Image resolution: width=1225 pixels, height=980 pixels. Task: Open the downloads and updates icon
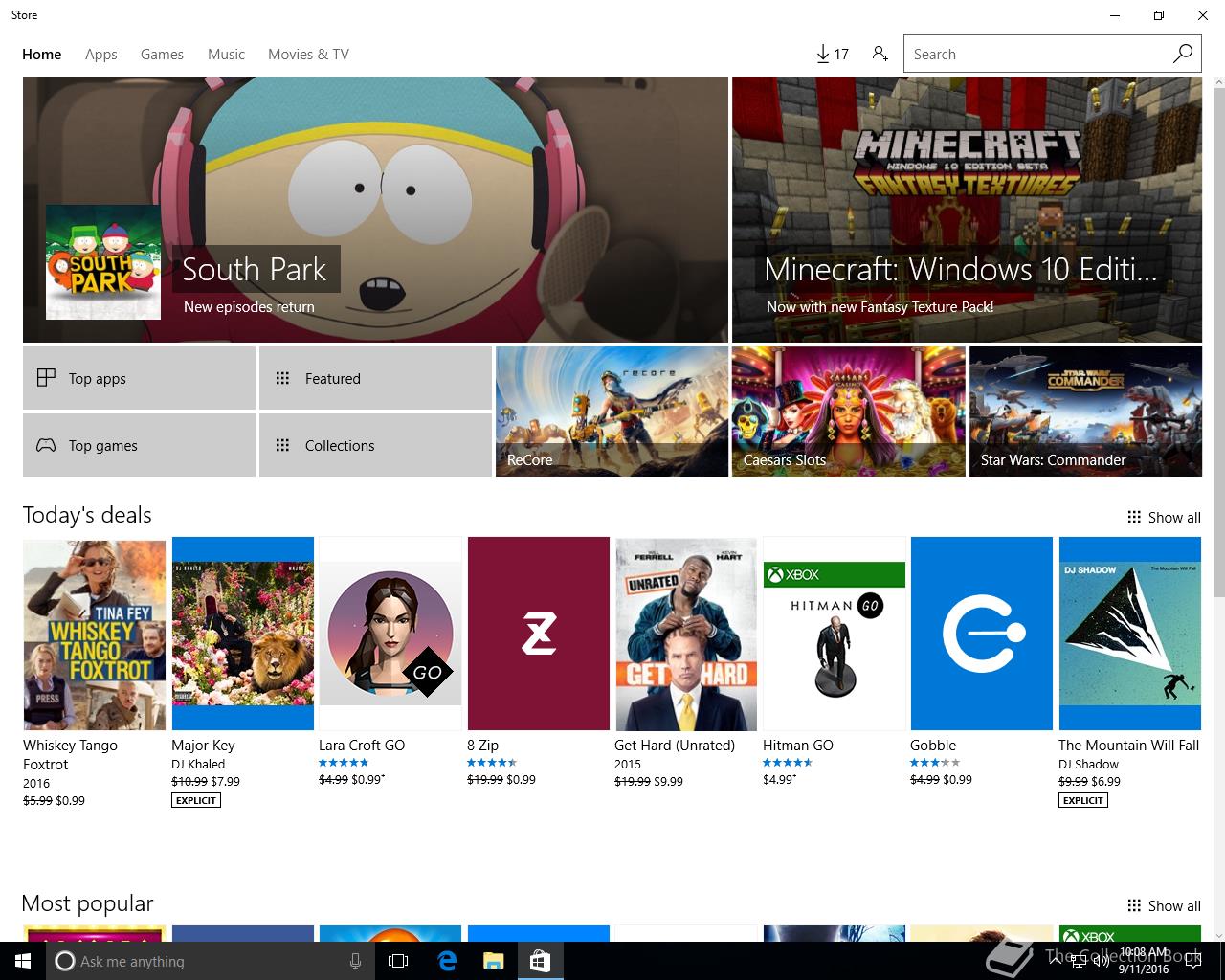[x=832, y=55]
